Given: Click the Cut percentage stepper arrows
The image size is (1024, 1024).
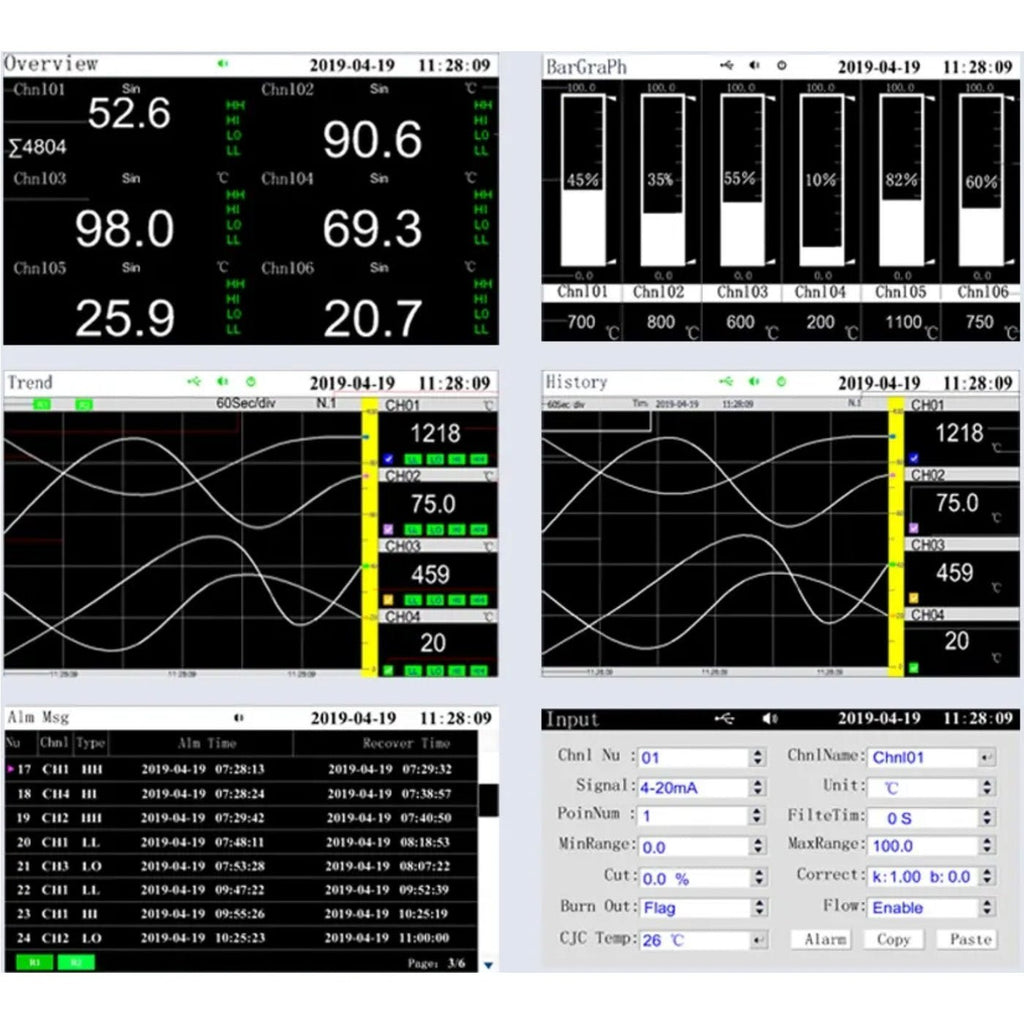Looking at the screenshot, I should (758, 878).
